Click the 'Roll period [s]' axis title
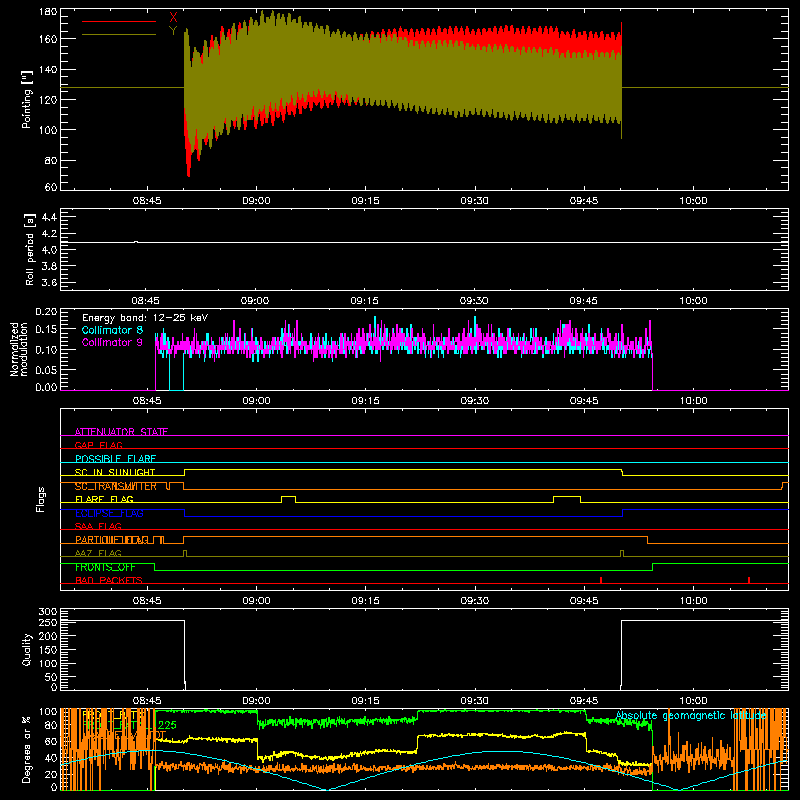Image resolution: width=800 pixels, height=800 pixels. (30, 249)
